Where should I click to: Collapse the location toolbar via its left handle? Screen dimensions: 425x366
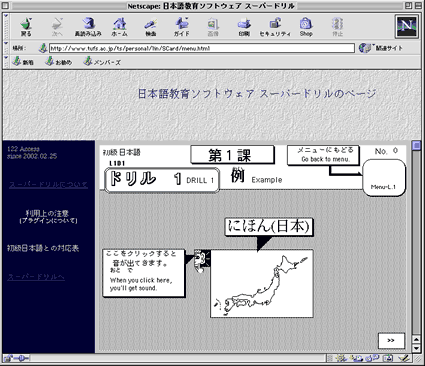tap(6, 48)
